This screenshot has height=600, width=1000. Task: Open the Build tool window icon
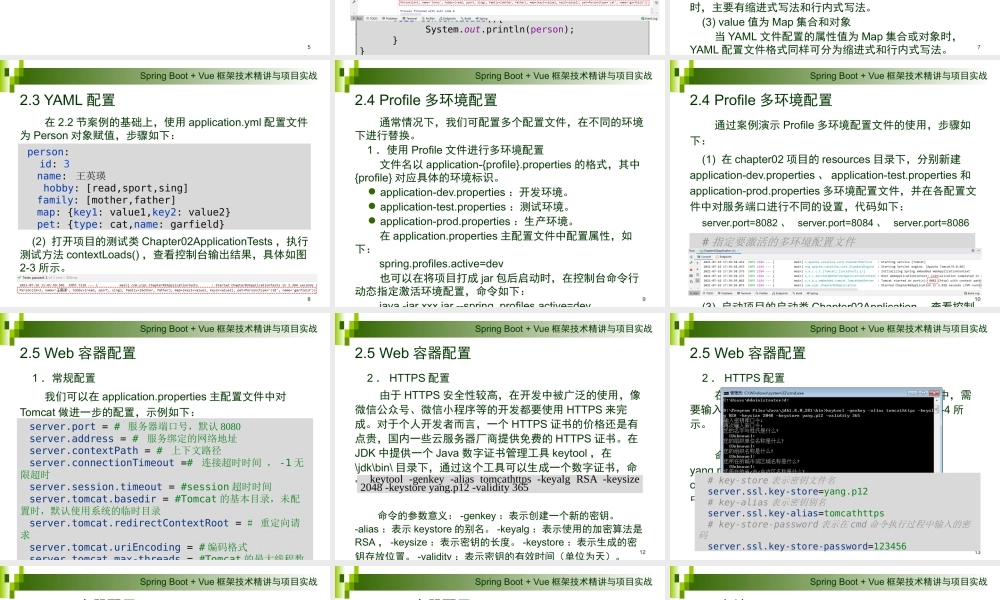click(x=465, y=17)
